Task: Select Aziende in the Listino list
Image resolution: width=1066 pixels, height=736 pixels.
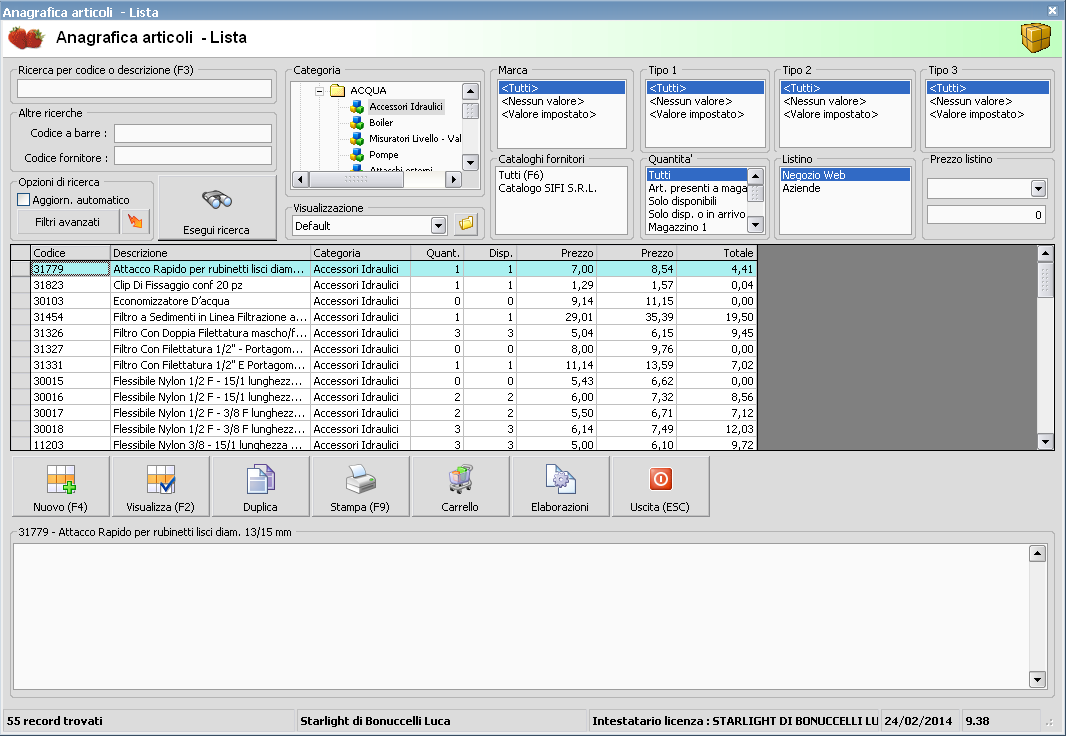Action: 801,188
